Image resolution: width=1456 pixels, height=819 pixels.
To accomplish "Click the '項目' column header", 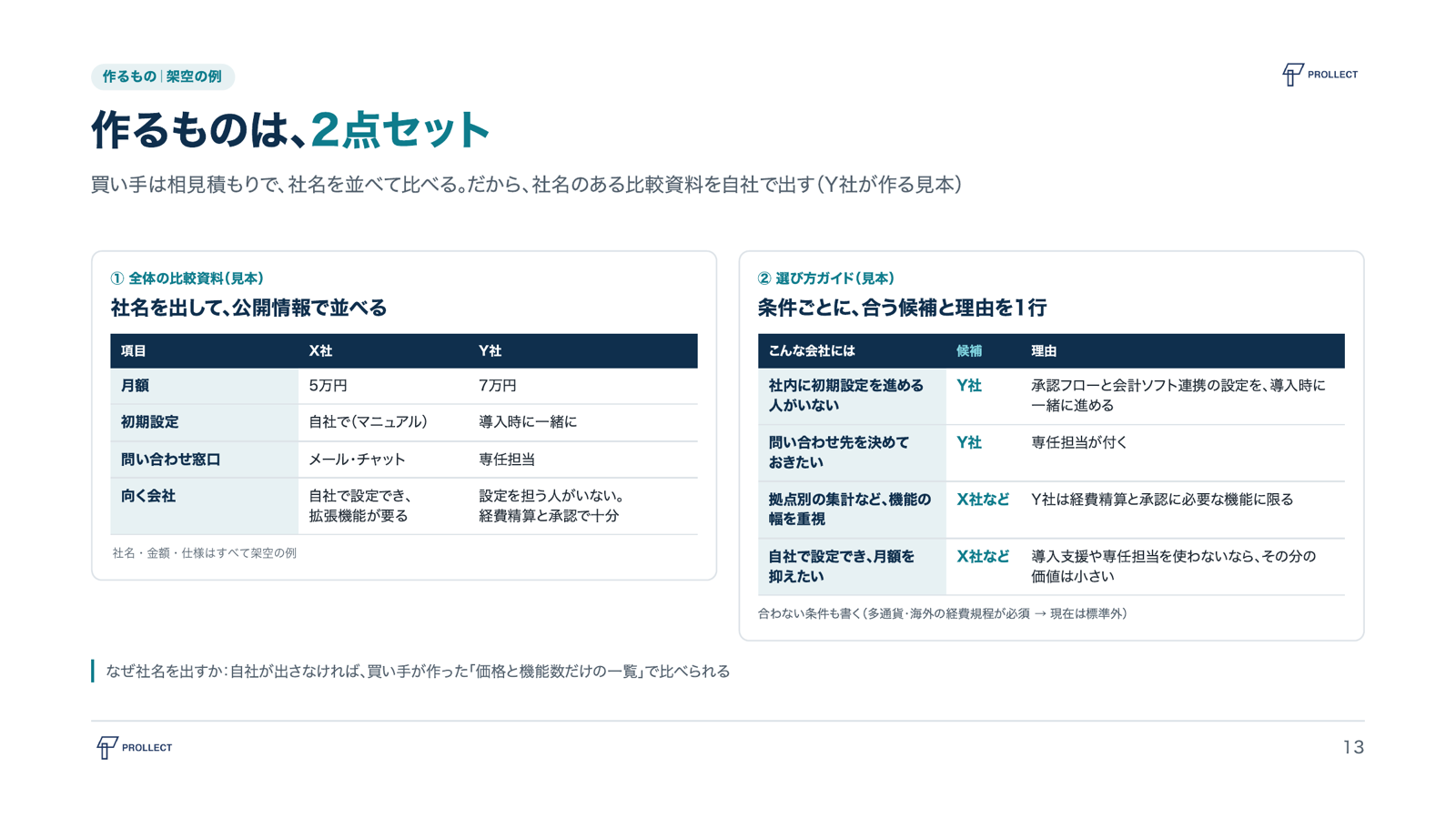I will [134, 351].
